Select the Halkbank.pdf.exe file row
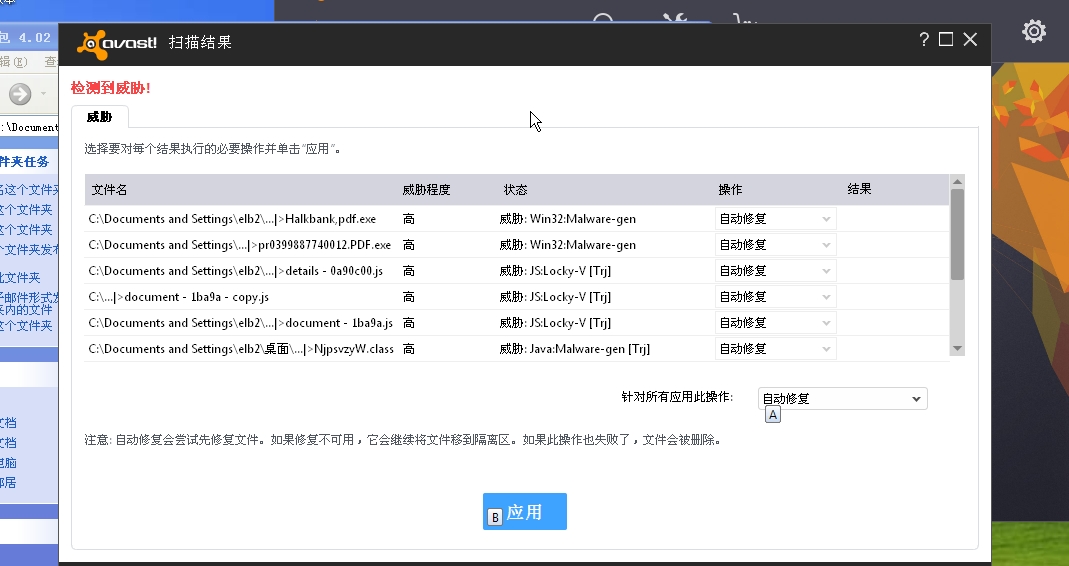1069x566 pixels. 240,219
